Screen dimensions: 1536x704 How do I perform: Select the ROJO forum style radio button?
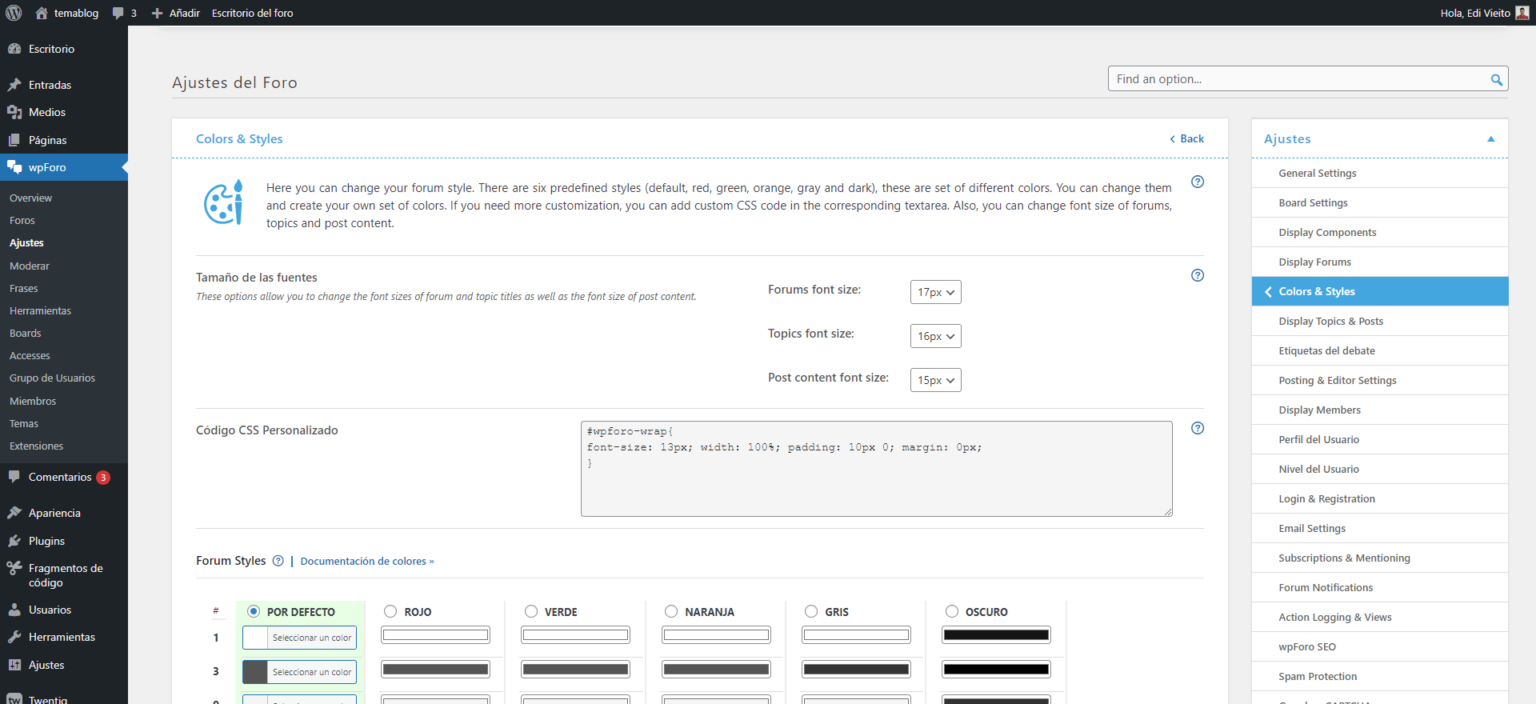click(x=390, y=611)
